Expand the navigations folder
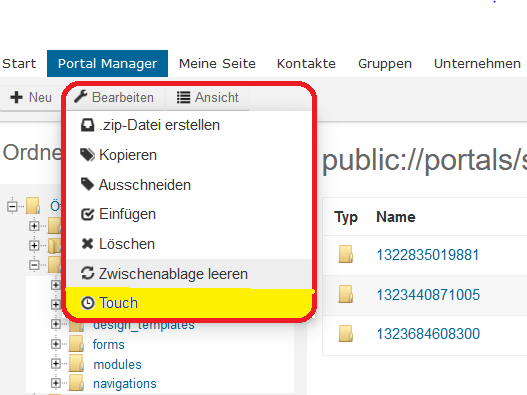 click(x=56, y=383)
